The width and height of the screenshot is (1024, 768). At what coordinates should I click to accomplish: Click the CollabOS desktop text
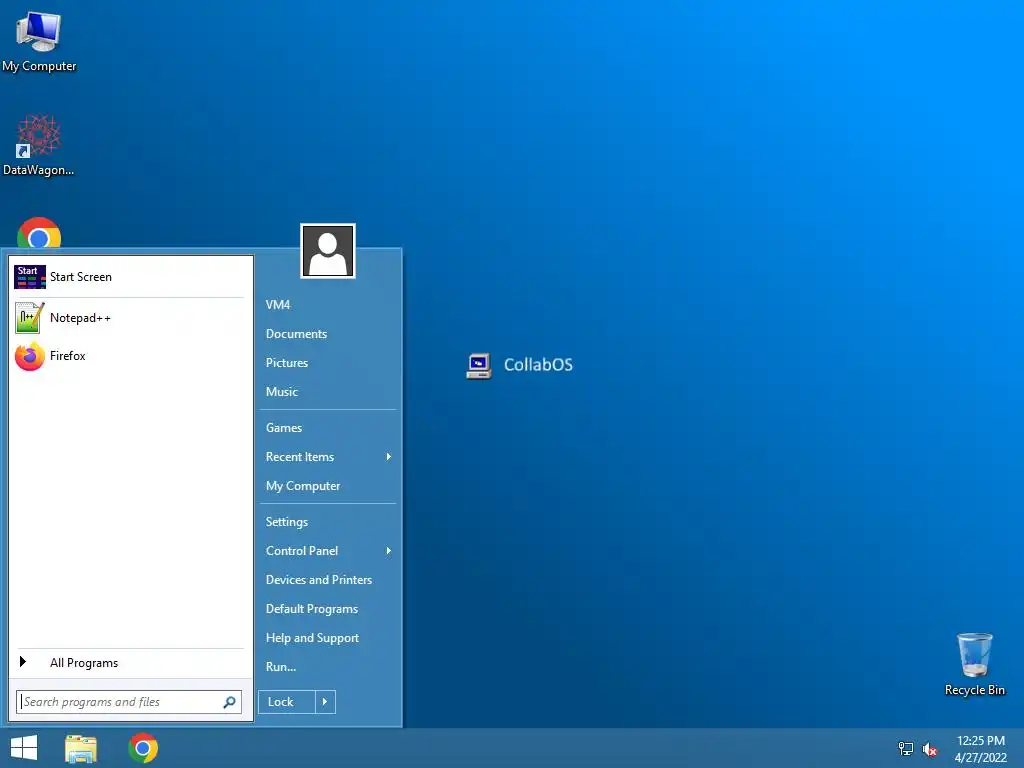[x=538, y=365]
